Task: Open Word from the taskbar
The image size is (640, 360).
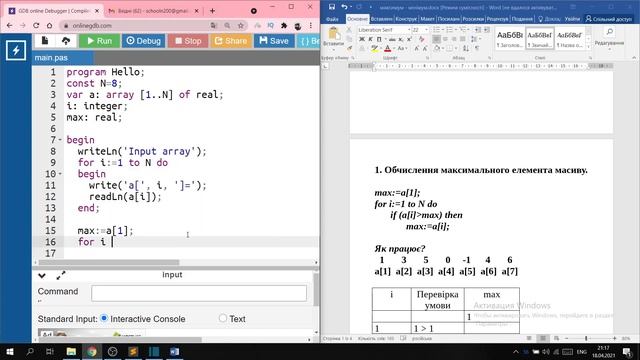Action: 174,351
